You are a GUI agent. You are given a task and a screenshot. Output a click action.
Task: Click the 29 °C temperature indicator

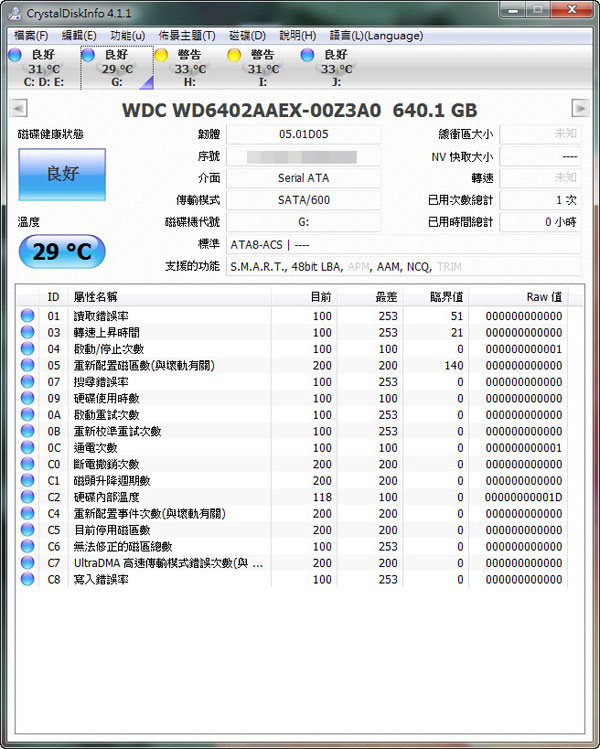point(62,251)
